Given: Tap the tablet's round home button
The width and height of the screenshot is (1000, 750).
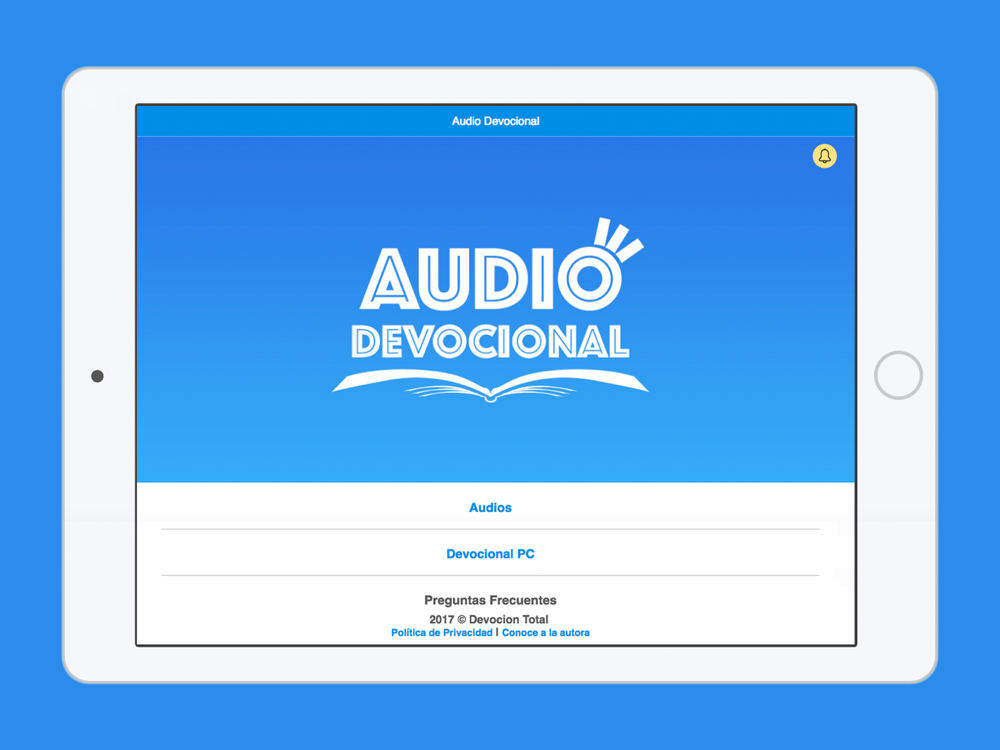Looking at the screenshot, I should [898, 375].
